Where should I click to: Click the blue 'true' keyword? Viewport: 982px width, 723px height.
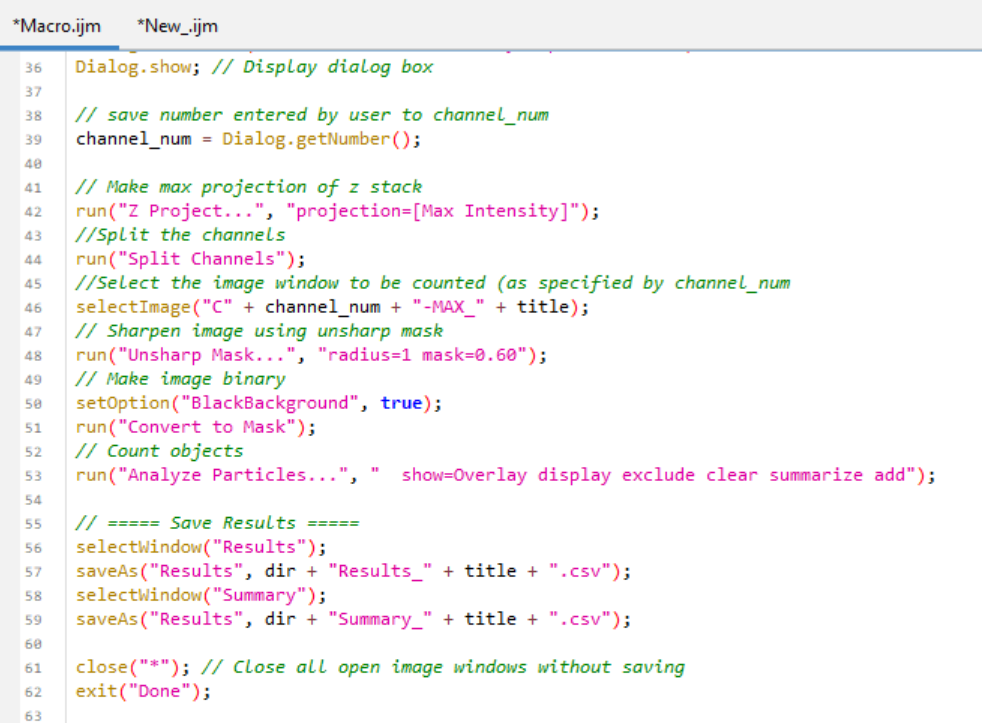401,403
